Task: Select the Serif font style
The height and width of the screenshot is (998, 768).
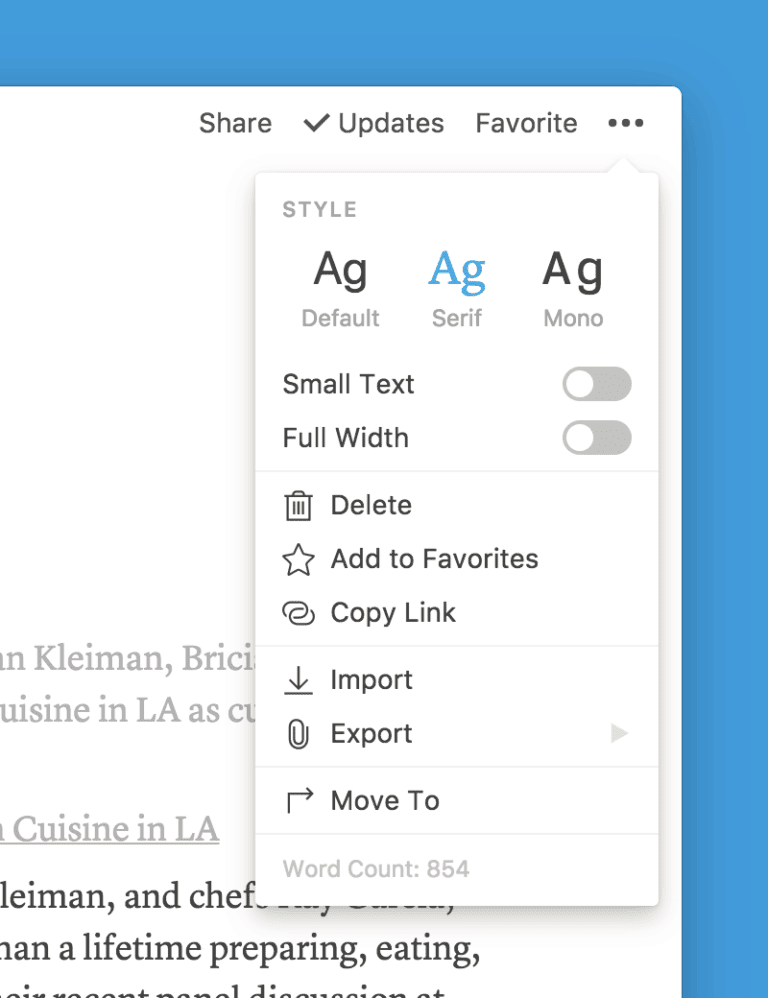Action: 457,268
